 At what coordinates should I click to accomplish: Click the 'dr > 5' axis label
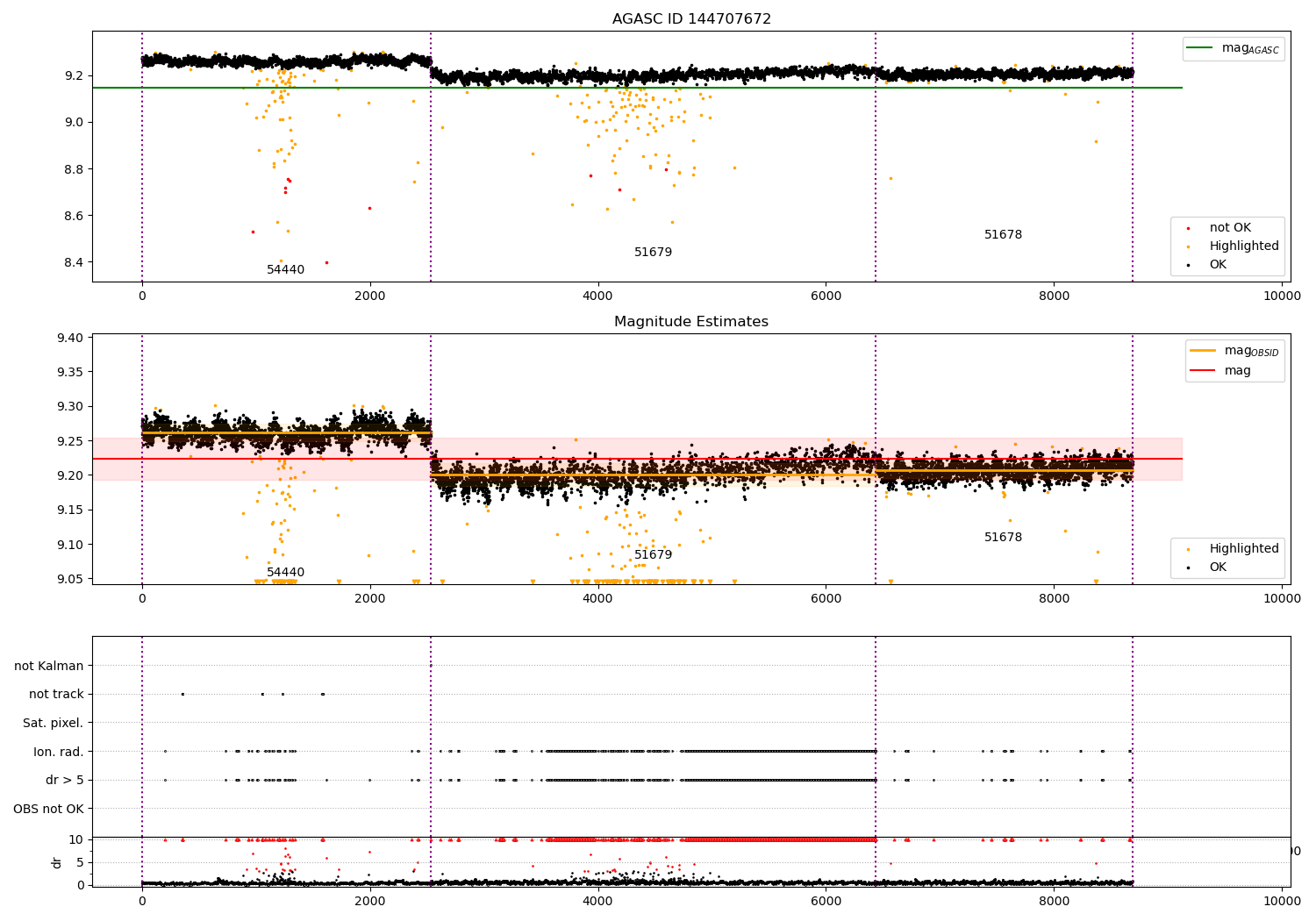click(x=65, y=781)
